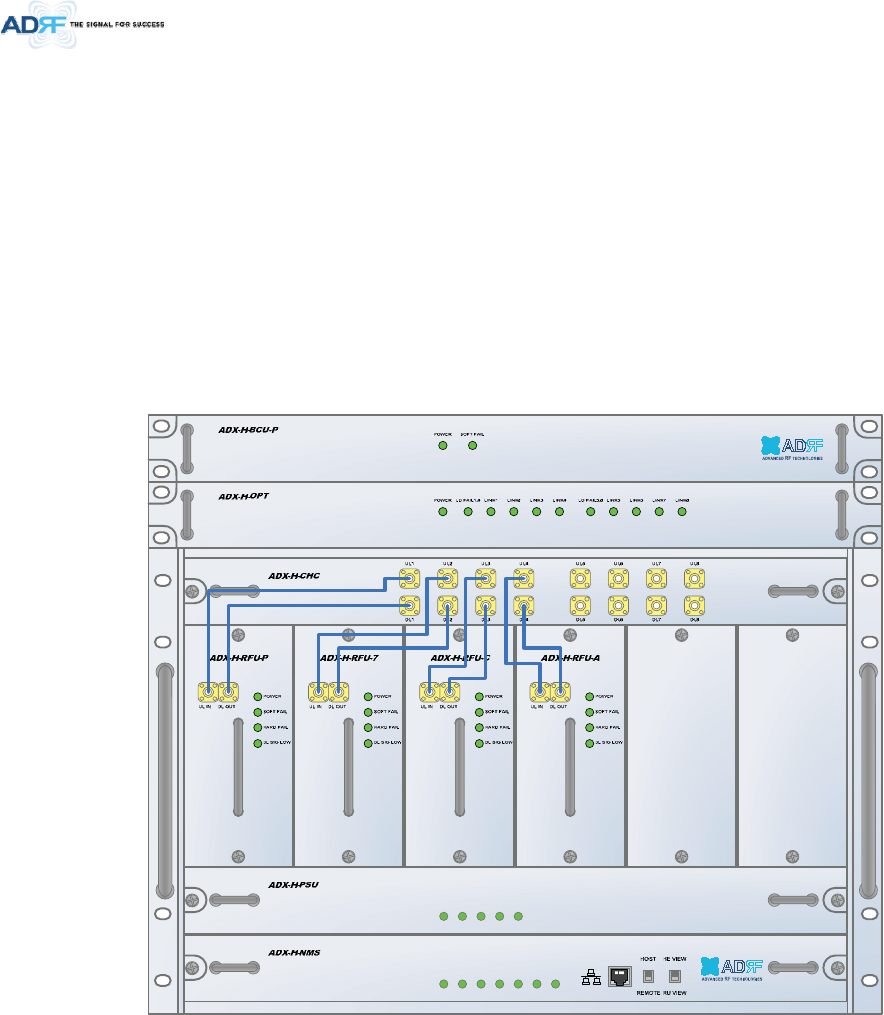This screenshot has width=884, height=1015.
Task: Click the DL4 connector on the CHC panel
Action: [524, 606]
